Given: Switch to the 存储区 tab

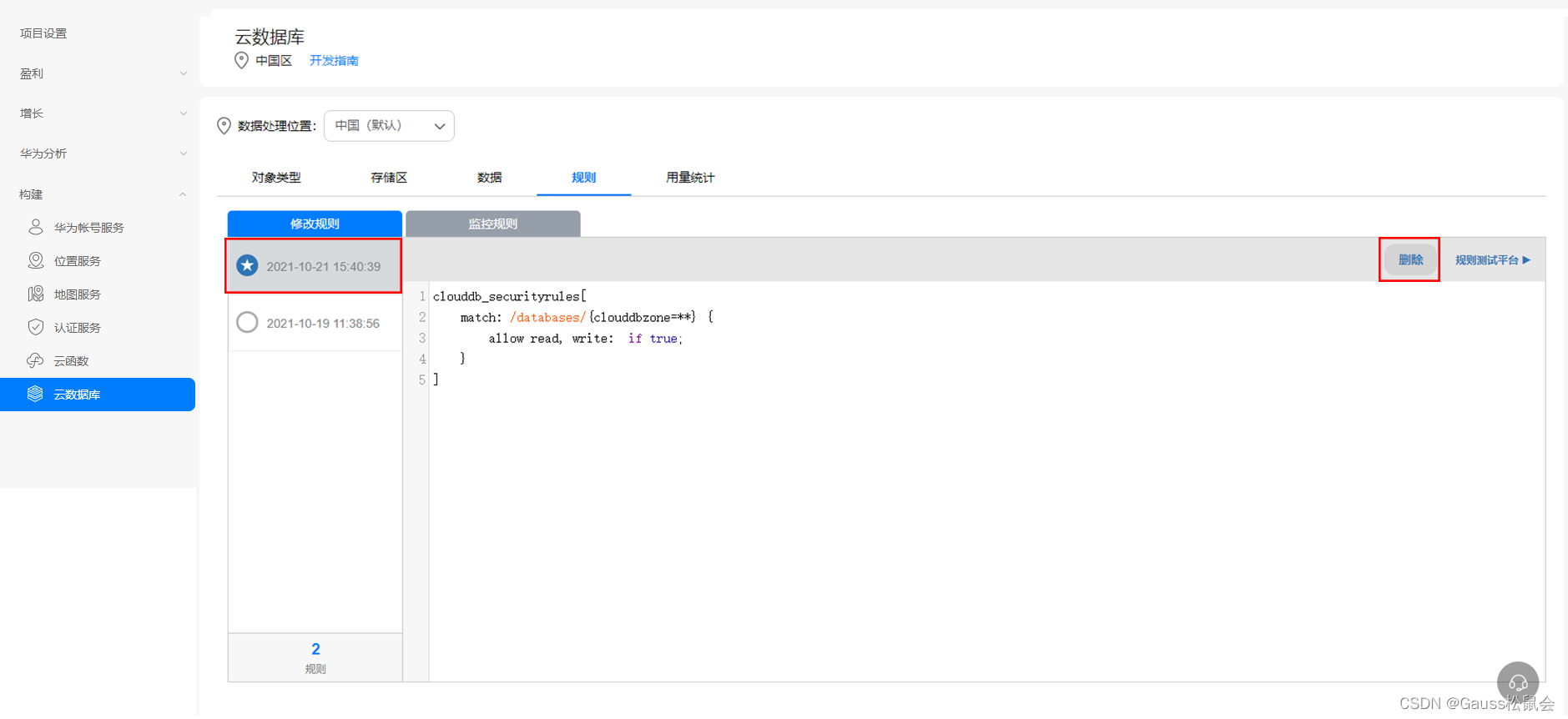Looking at the screenshot, I should (389, 178).
